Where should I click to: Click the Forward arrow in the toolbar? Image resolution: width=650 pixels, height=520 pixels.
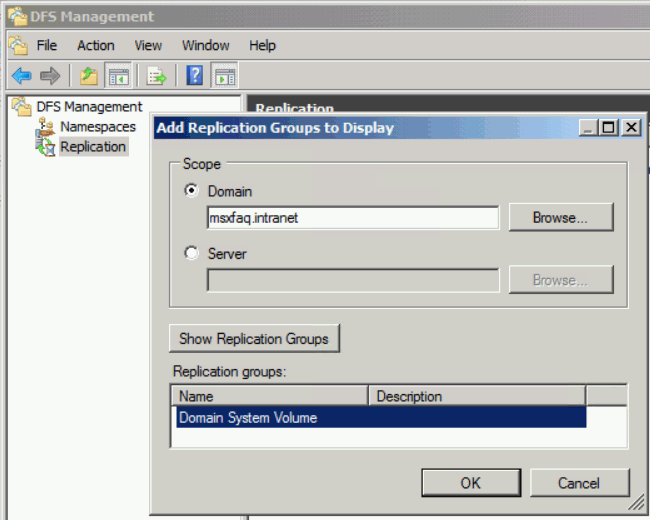[50, 76]
